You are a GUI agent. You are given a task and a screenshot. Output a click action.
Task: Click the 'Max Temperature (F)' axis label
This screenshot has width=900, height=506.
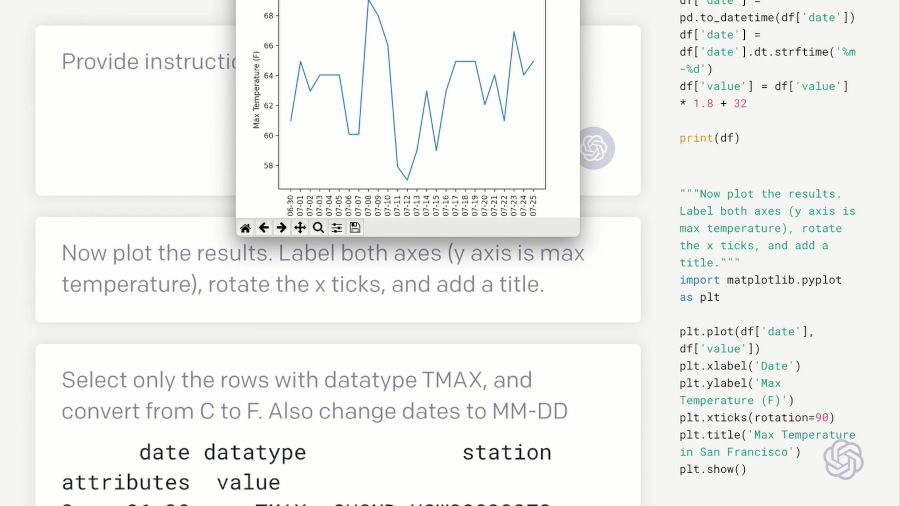tap(257, 90)
